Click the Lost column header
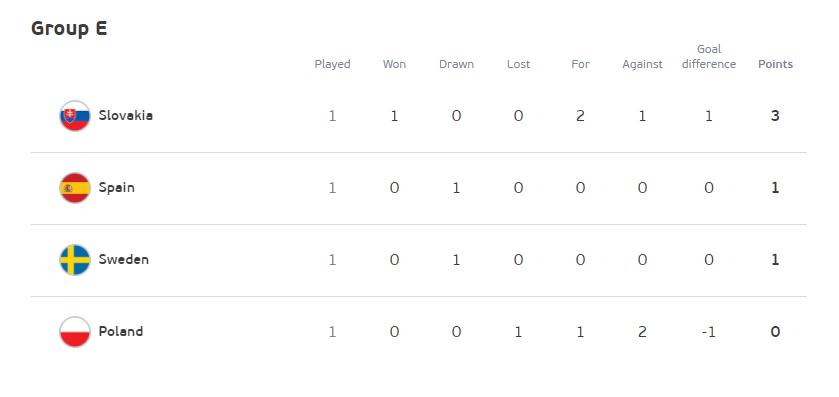The width and height of the screenshot is (839, 397). 518,64
